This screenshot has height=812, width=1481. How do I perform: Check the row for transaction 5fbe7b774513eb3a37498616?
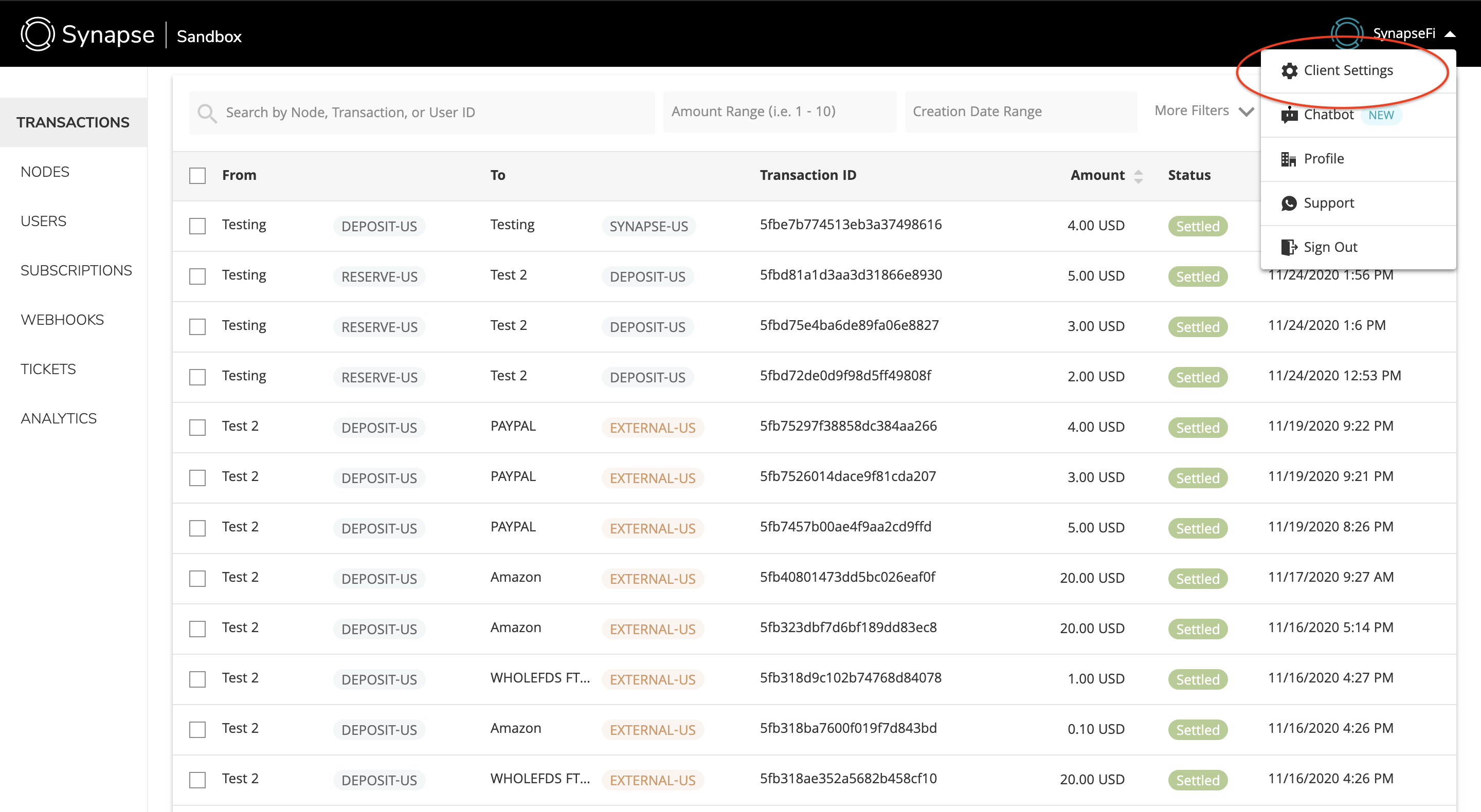(x=197, y=226)
